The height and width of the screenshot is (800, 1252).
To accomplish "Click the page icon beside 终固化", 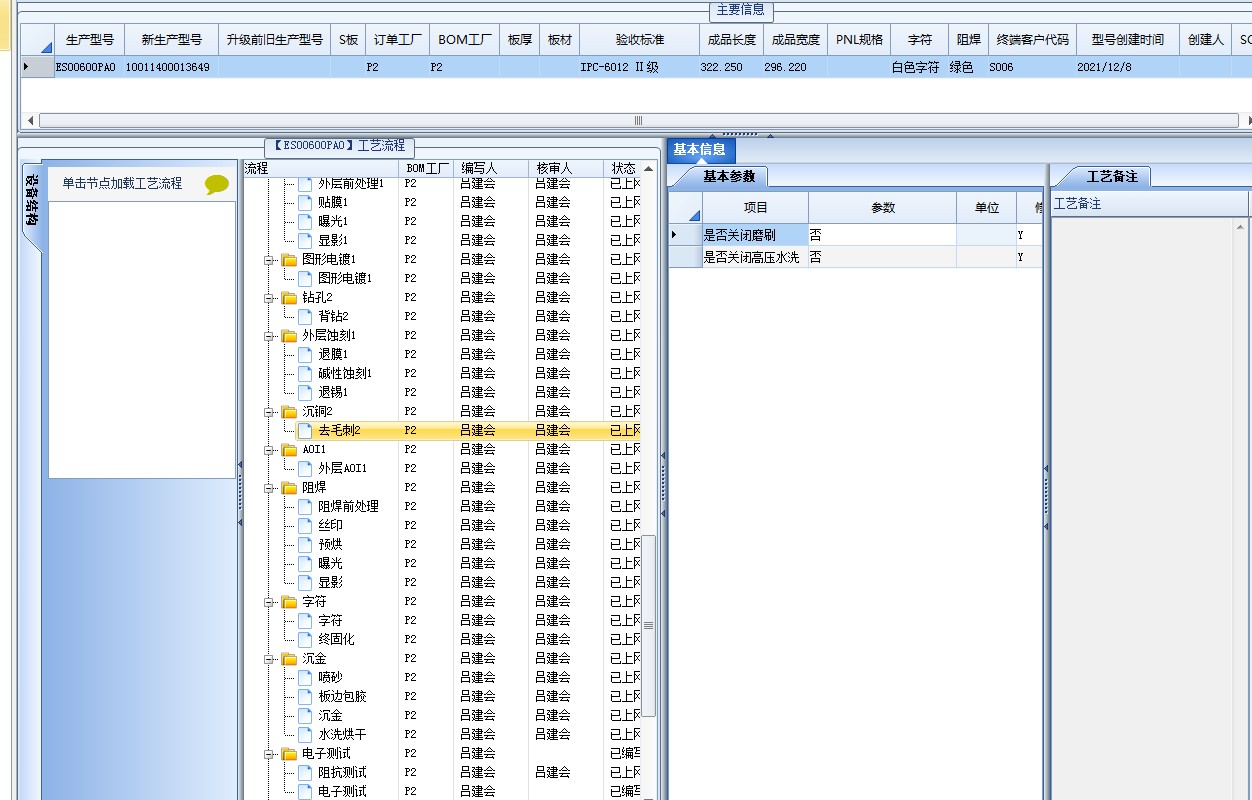I will point(305,639).
